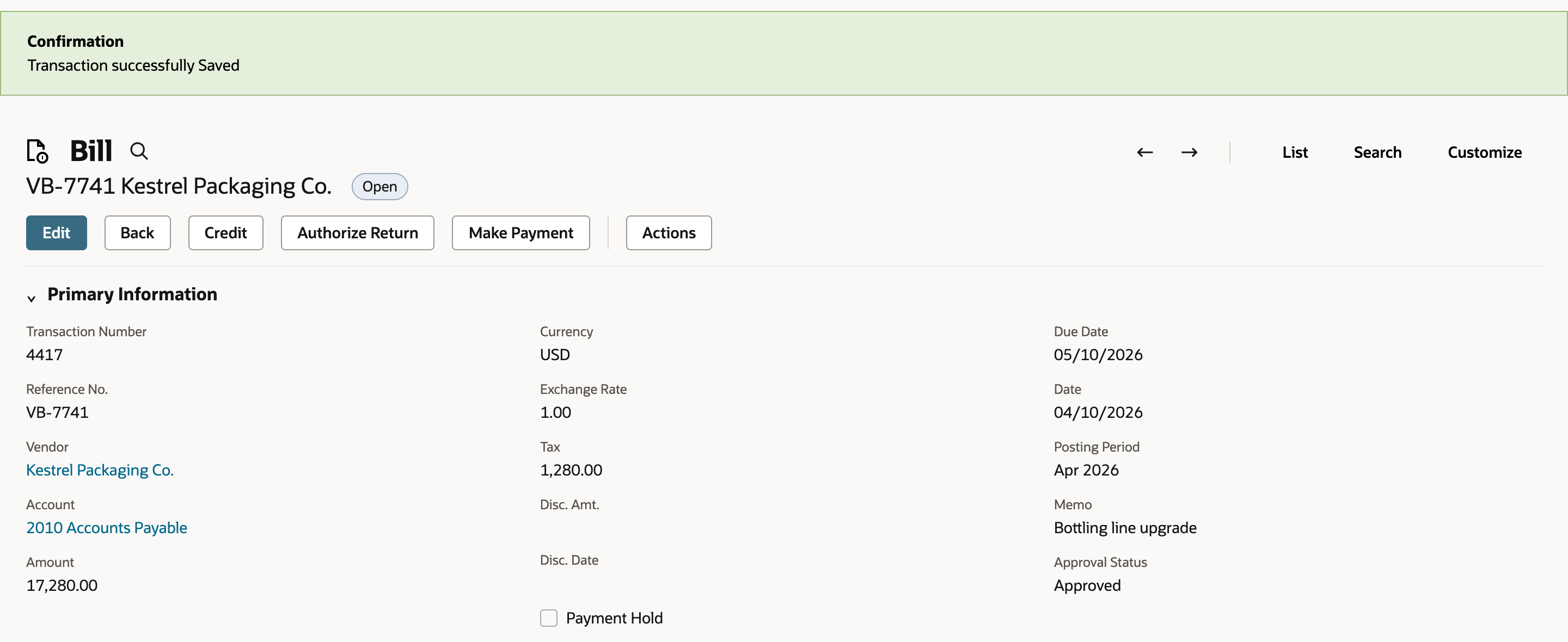Toggle the Payment Hold checkbox
1568x642 pixels.
548,618
